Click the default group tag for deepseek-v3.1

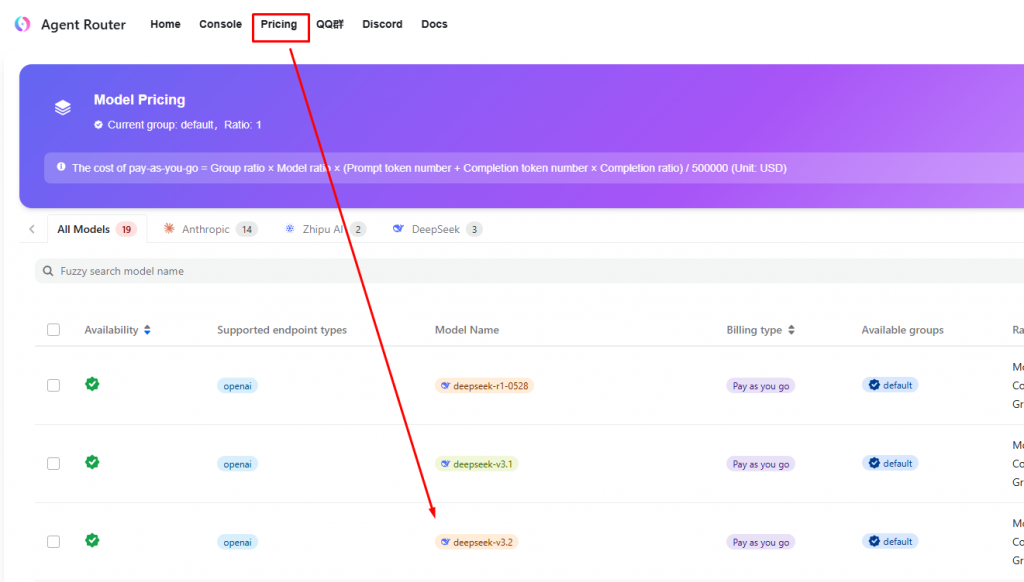pos(890,464)
